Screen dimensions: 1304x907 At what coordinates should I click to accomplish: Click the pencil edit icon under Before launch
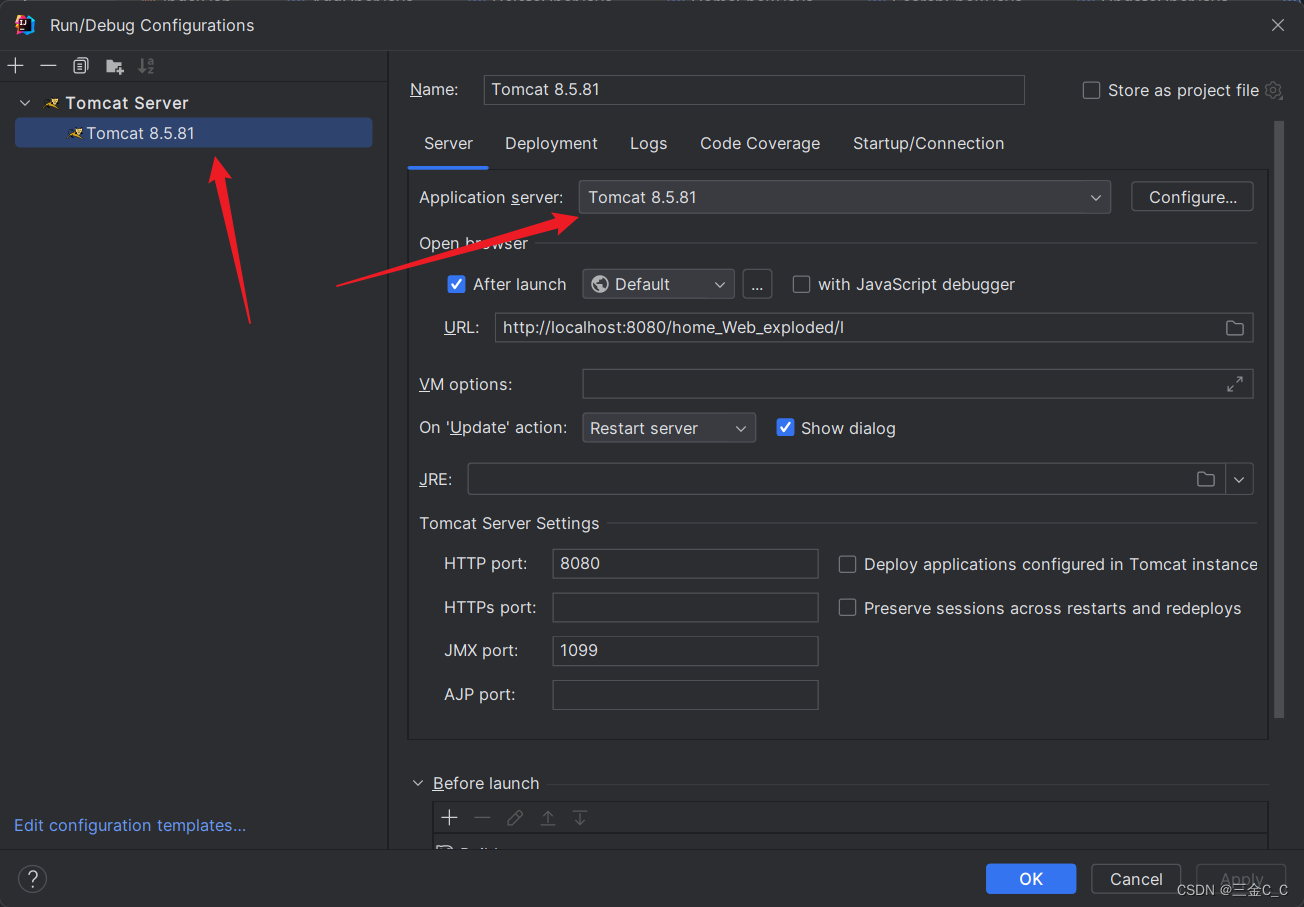coord(515,818)
